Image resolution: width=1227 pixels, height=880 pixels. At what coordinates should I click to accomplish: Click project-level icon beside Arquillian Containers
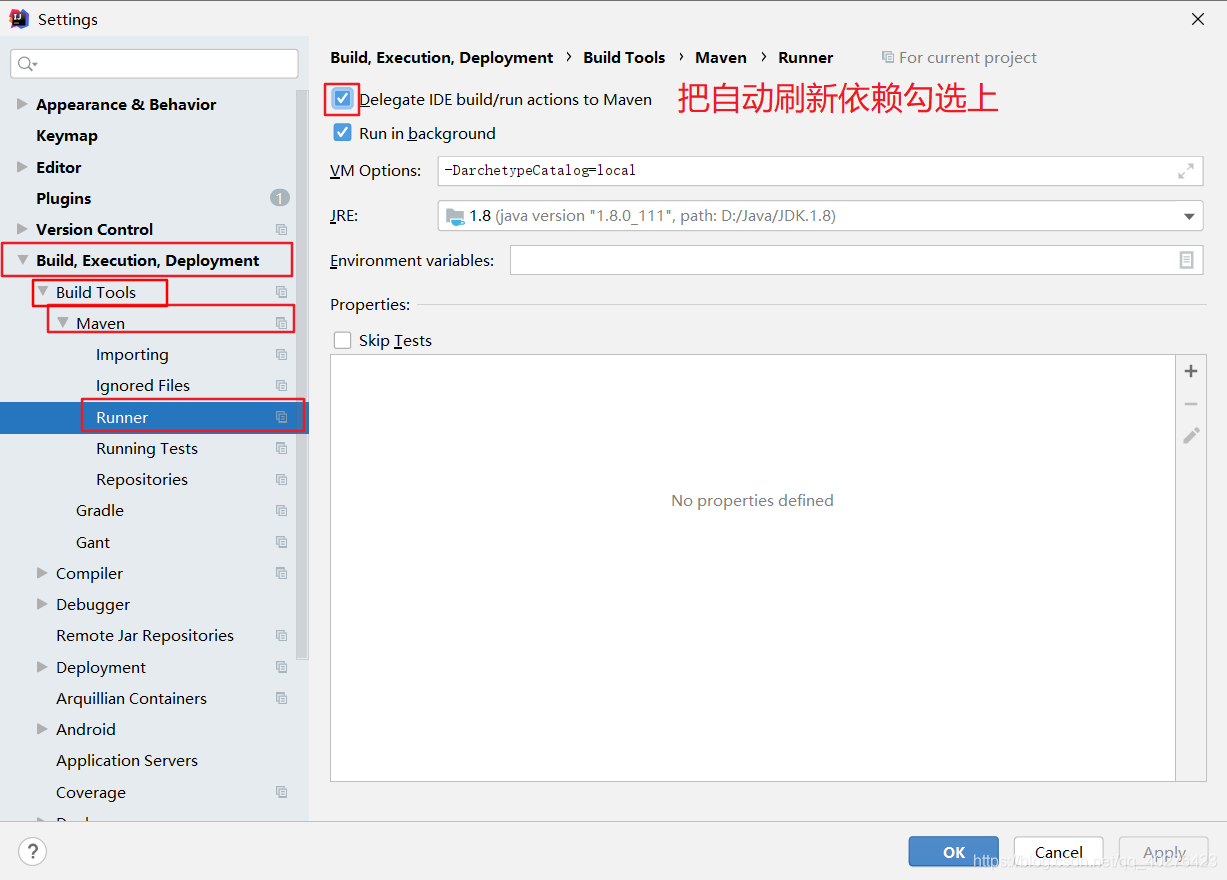281,699
